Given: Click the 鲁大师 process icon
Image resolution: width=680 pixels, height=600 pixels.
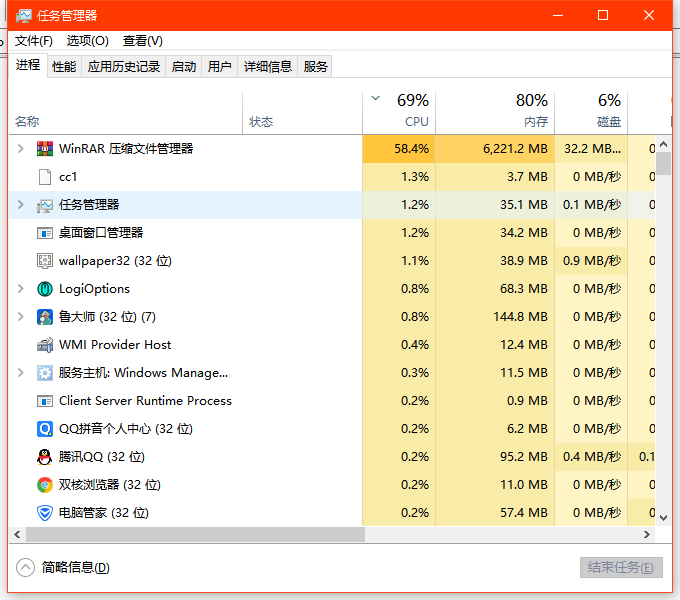Looking at the screenshot, I should (44, 317).
